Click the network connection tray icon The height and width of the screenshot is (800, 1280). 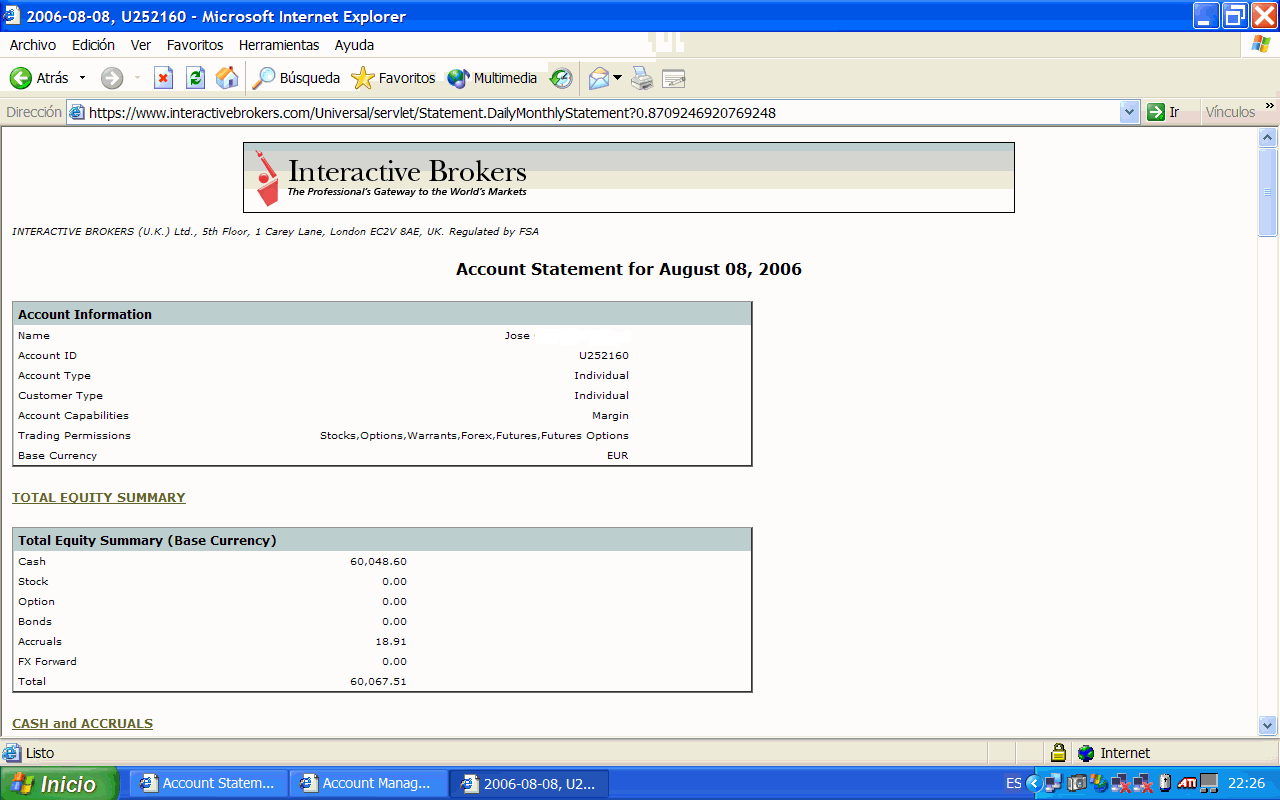(1054, 784)
